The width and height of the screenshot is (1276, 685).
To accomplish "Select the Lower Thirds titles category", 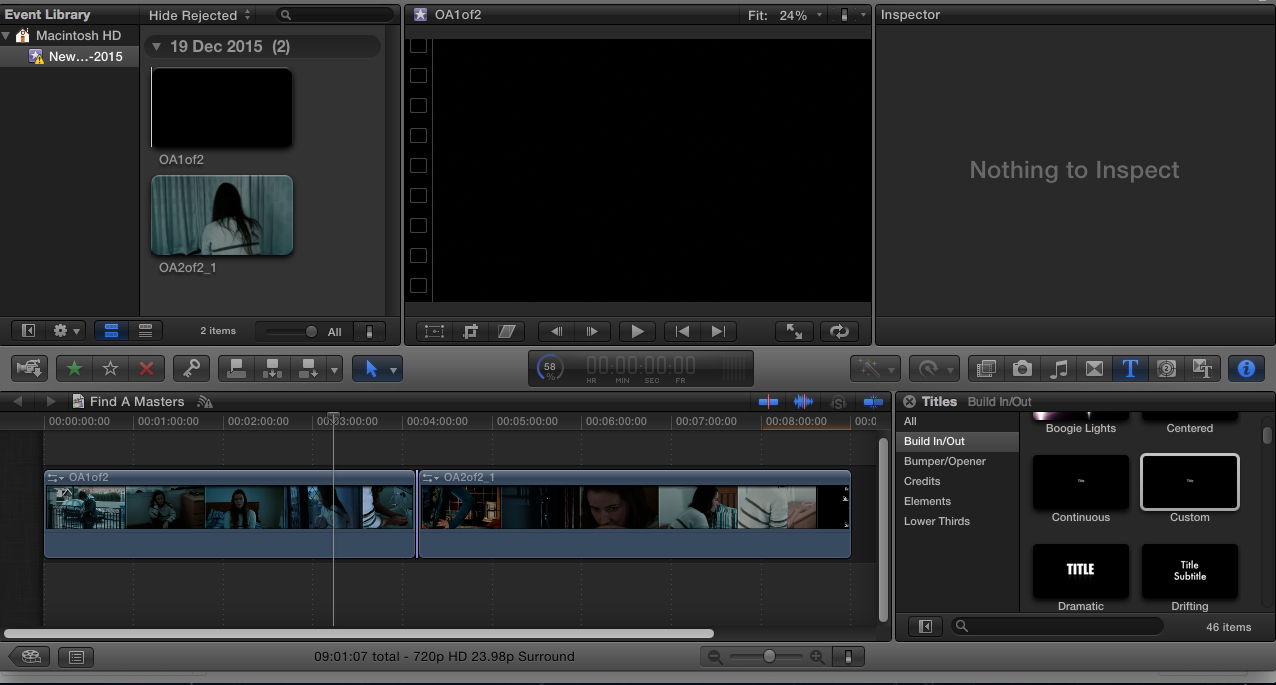I will (936, 521).
